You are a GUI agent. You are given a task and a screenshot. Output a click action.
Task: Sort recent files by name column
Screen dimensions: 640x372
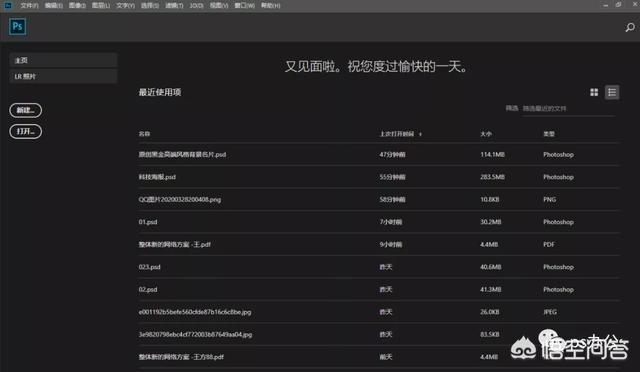point(144,134)
